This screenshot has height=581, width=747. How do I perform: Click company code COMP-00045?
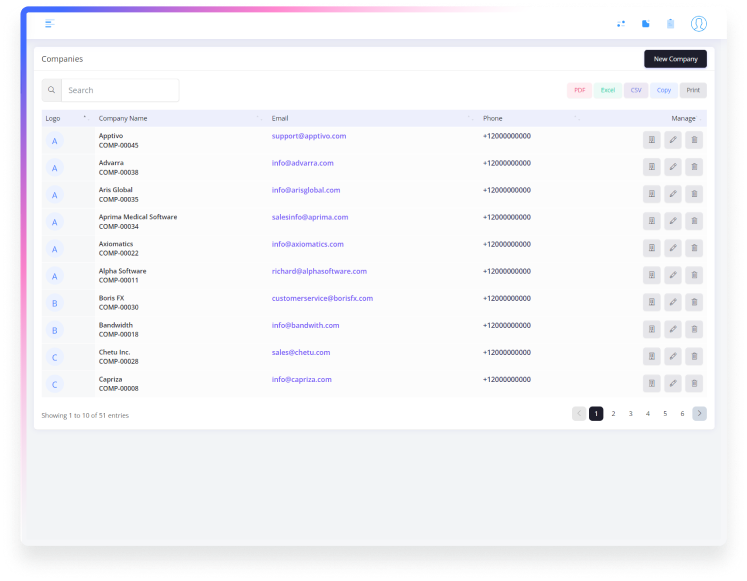tap(119, 145)
